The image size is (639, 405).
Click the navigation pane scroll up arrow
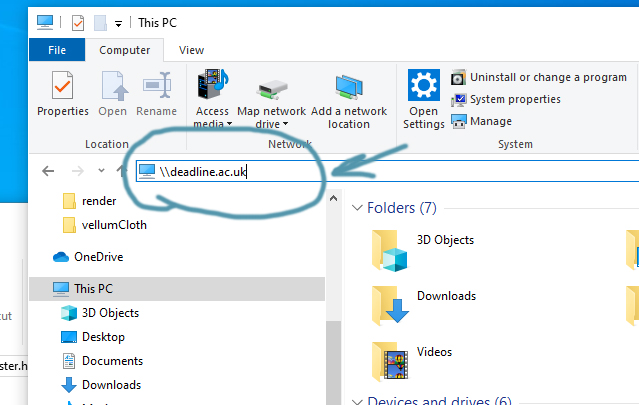coord(333,198)
